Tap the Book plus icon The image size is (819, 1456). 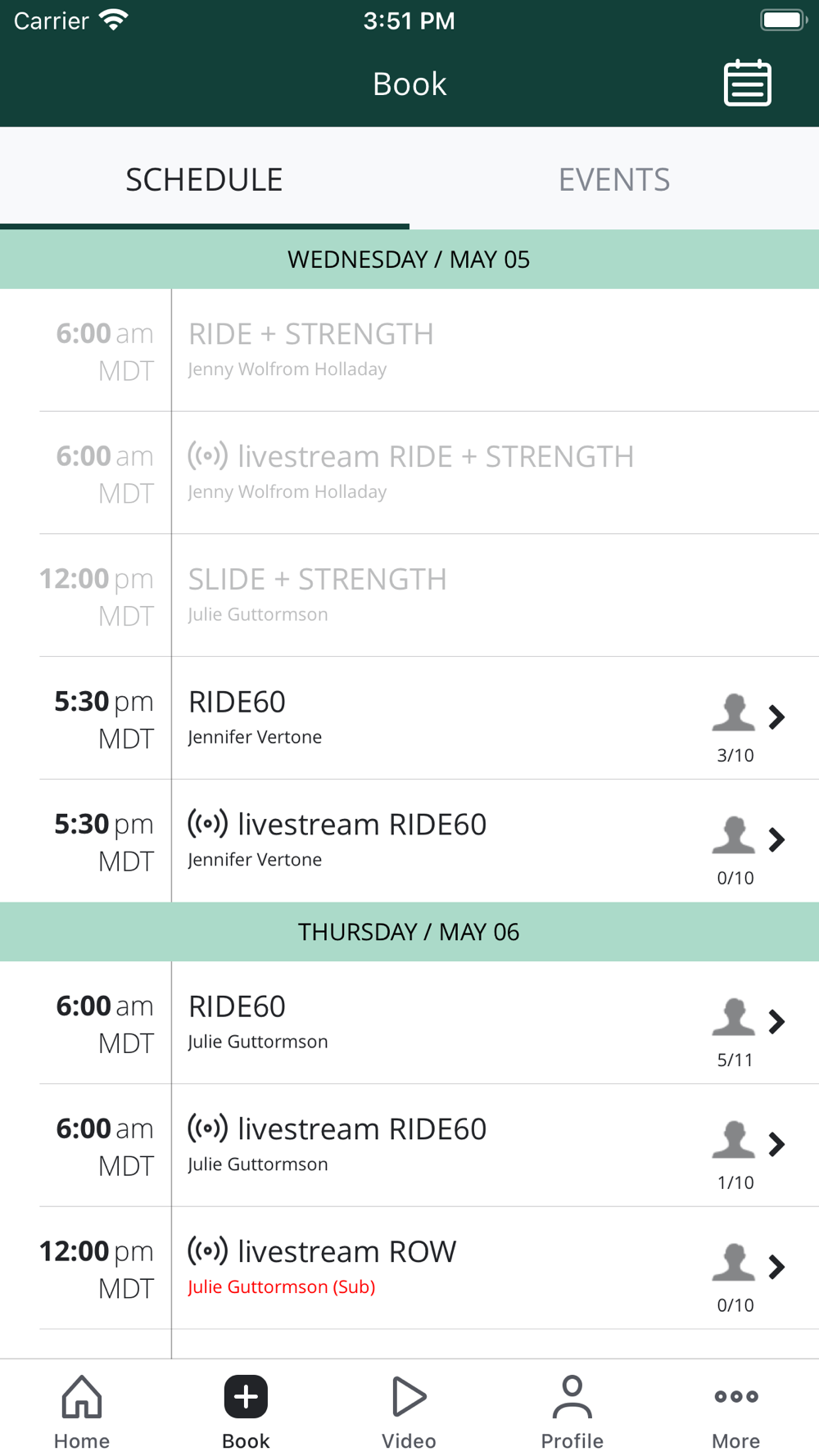point(246,1396)
